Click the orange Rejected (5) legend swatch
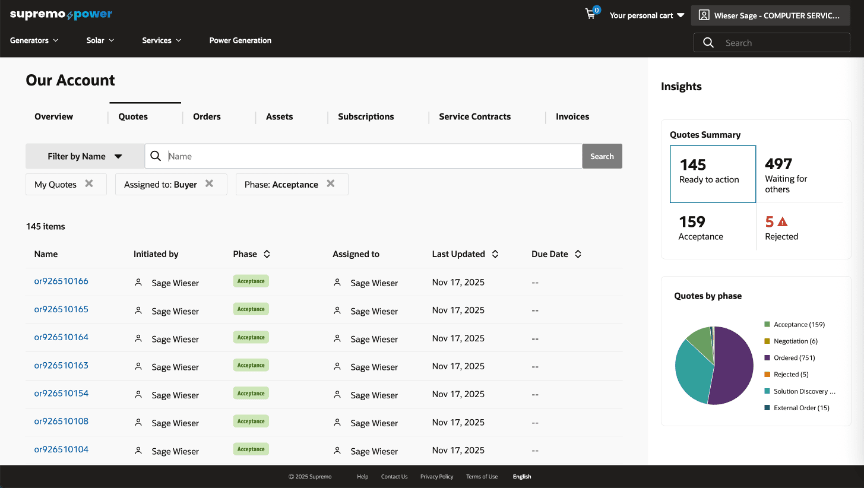864x488 pixels. (x=767, y=375)
